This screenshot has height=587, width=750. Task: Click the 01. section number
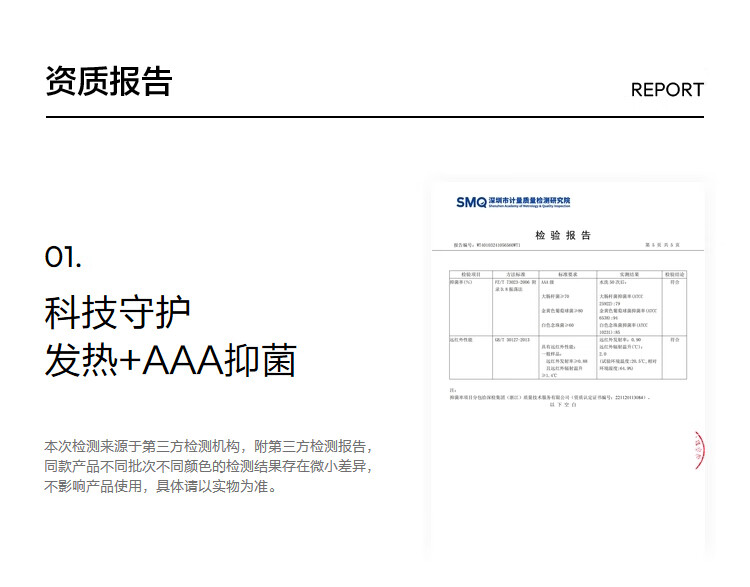(63, 258)
